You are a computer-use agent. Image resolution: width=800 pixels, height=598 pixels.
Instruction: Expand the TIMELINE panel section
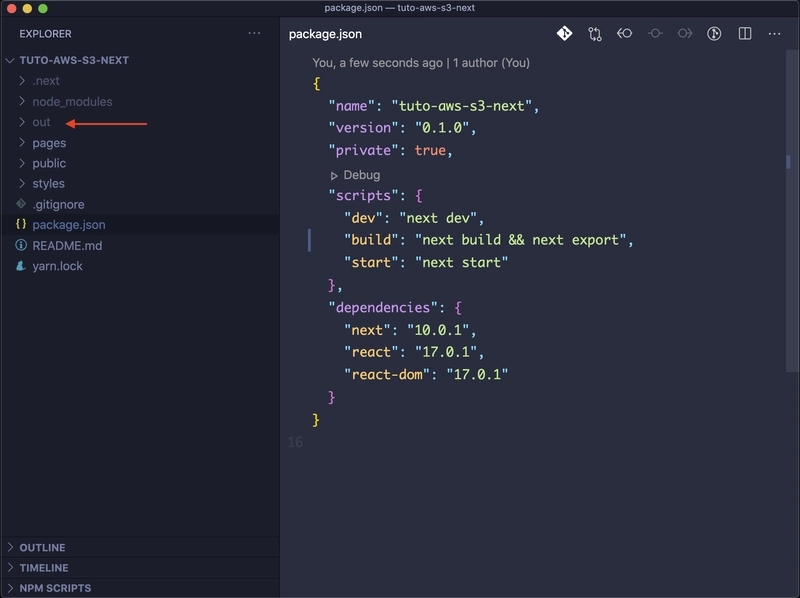click(x=140, y=568)
